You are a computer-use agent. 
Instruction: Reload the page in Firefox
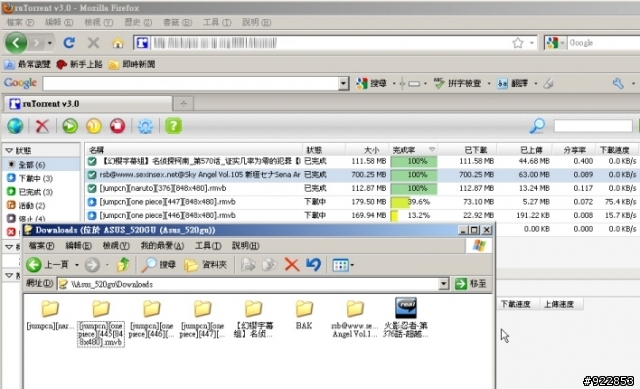(69, 42)
